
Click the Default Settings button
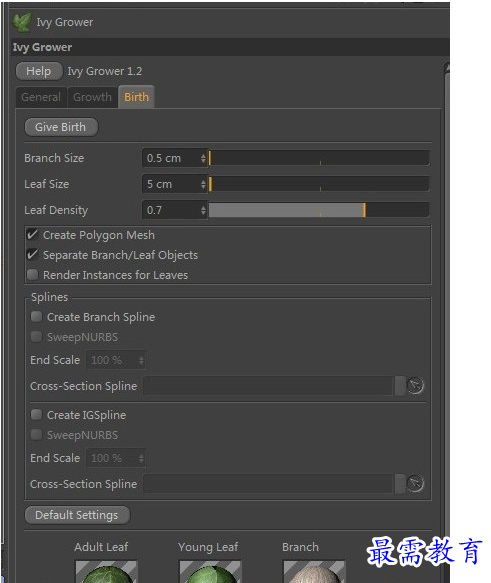coord(77,515)
